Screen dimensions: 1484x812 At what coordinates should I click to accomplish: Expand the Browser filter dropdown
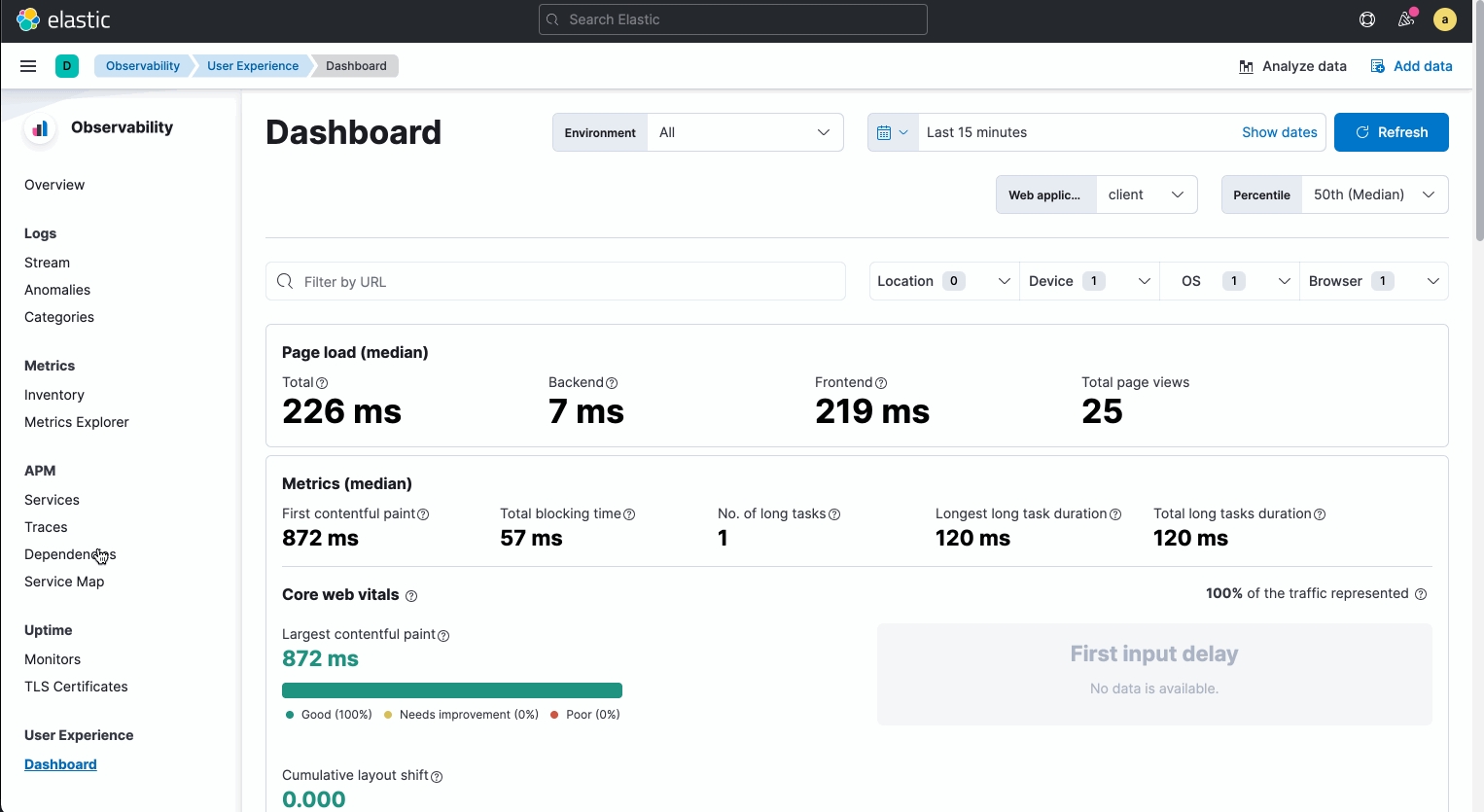[1373, 281]
